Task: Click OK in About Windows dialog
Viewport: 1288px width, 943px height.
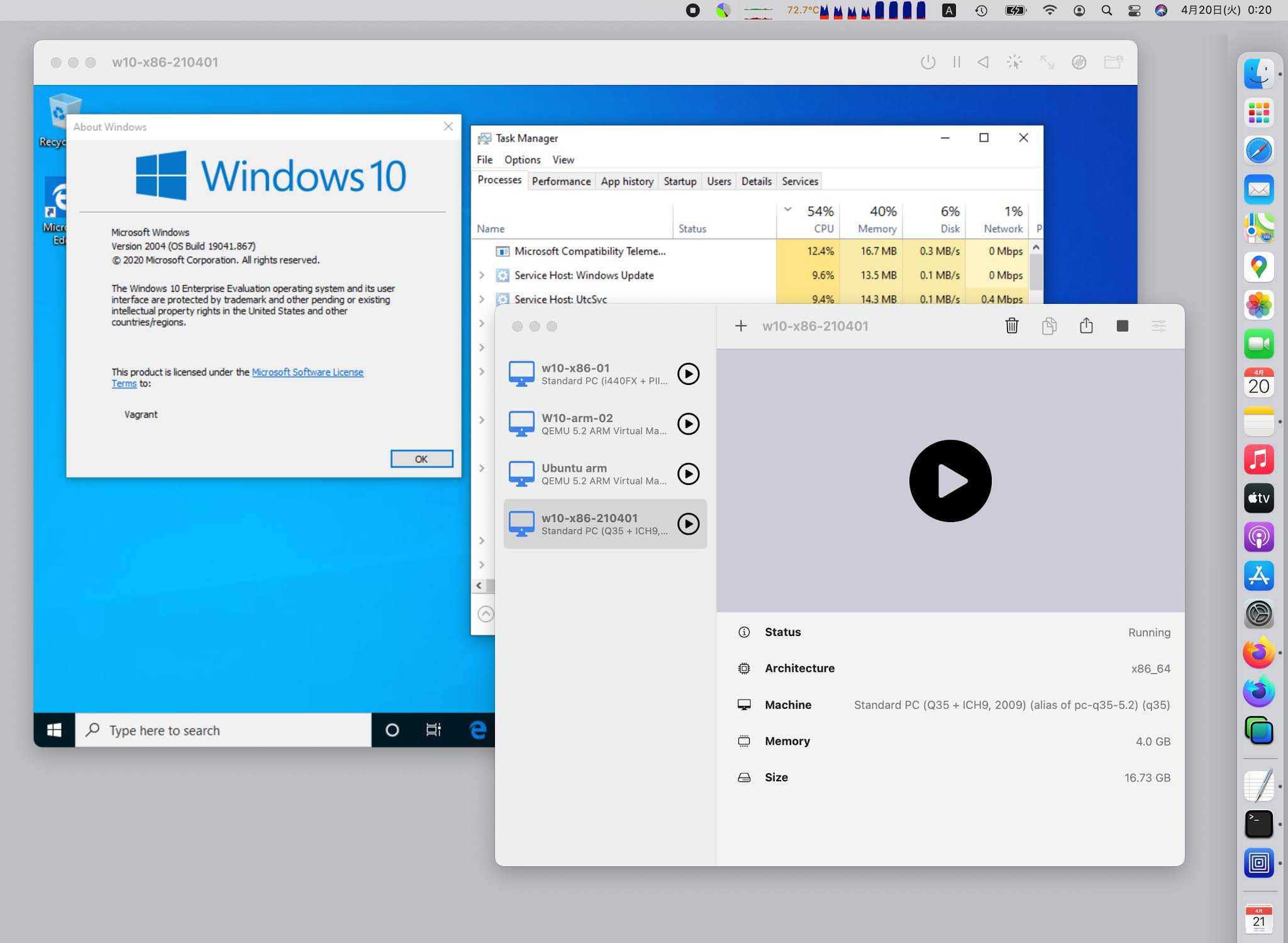Action: tap(421, 459)
